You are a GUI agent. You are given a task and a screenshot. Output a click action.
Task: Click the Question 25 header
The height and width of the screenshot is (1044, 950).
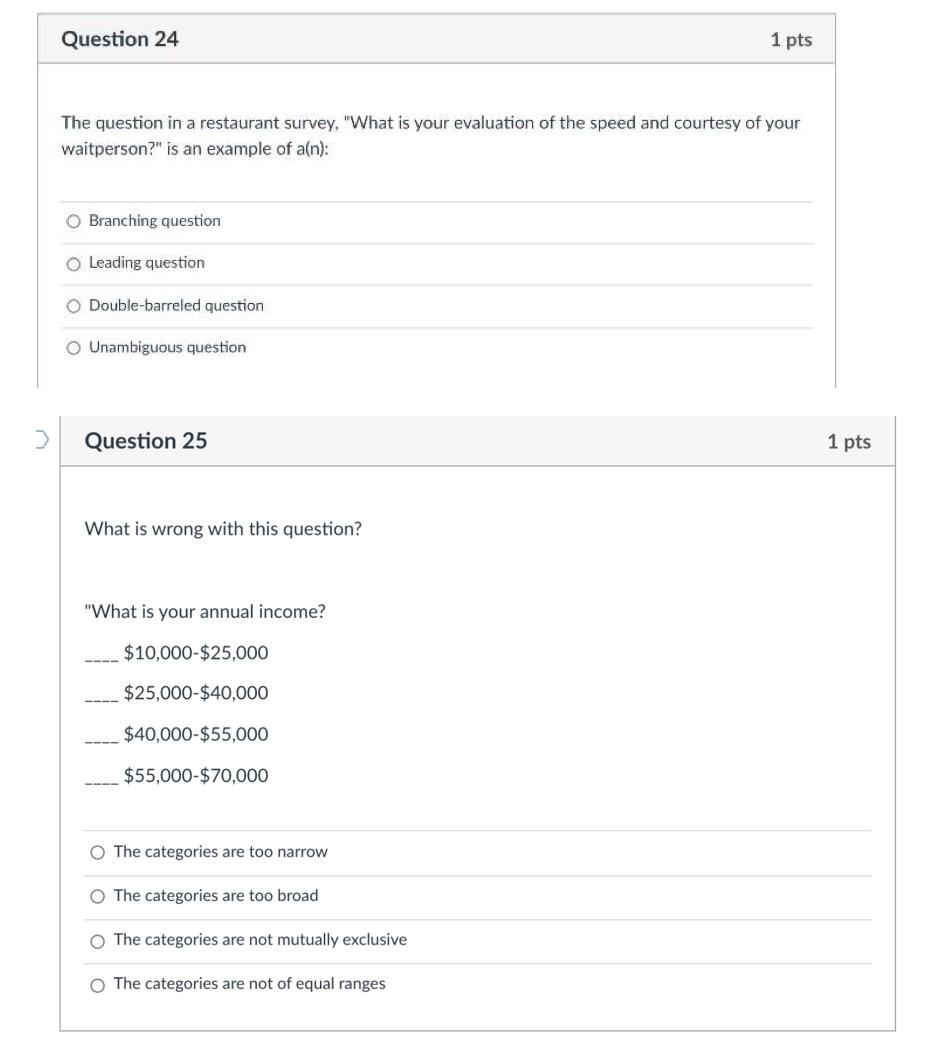[x=146, y=440]
